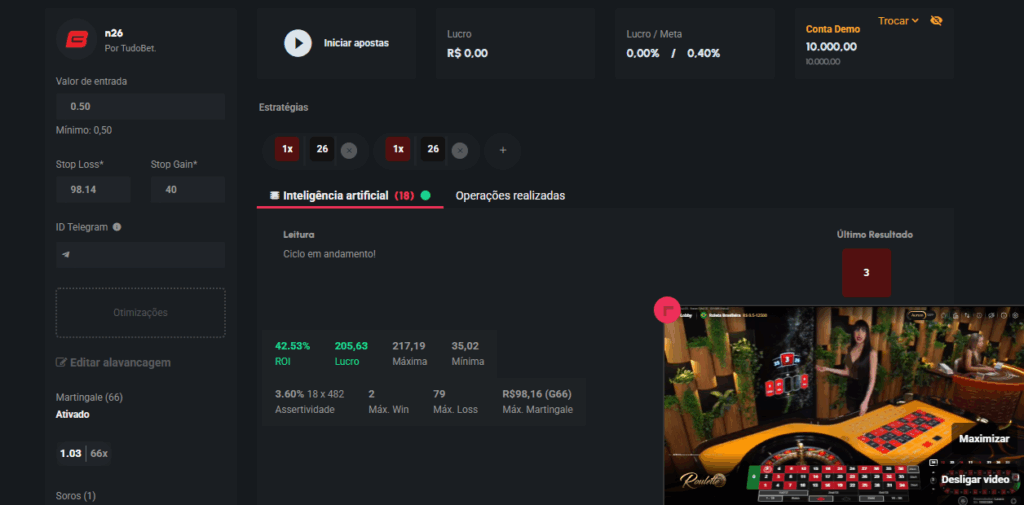Screen dimensions: 1024x505
Task: Open the Trocar account dropdown
Action: click(x=898, y=21)
